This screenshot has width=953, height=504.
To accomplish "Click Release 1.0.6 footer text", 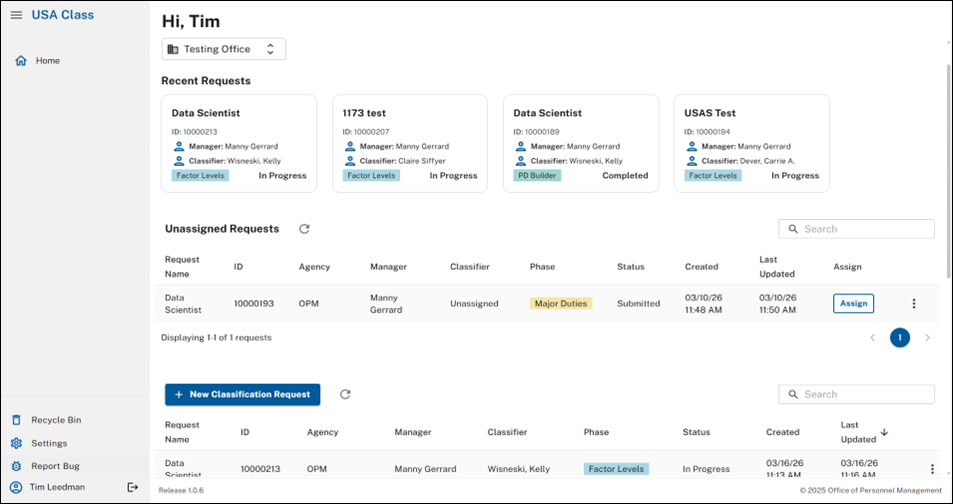I will 181,490.
